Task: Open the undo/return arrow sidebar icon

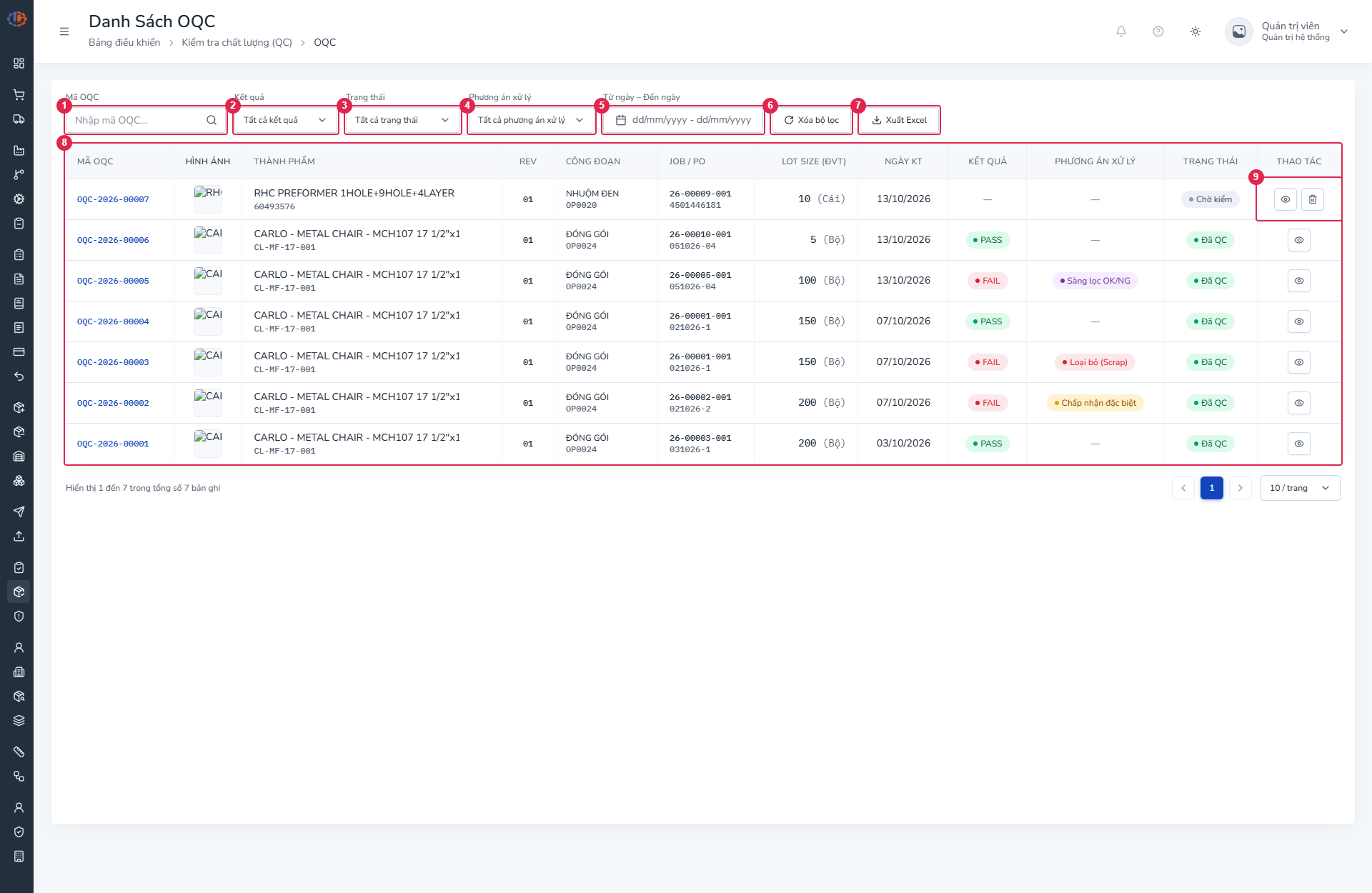Action: [19, 376]
